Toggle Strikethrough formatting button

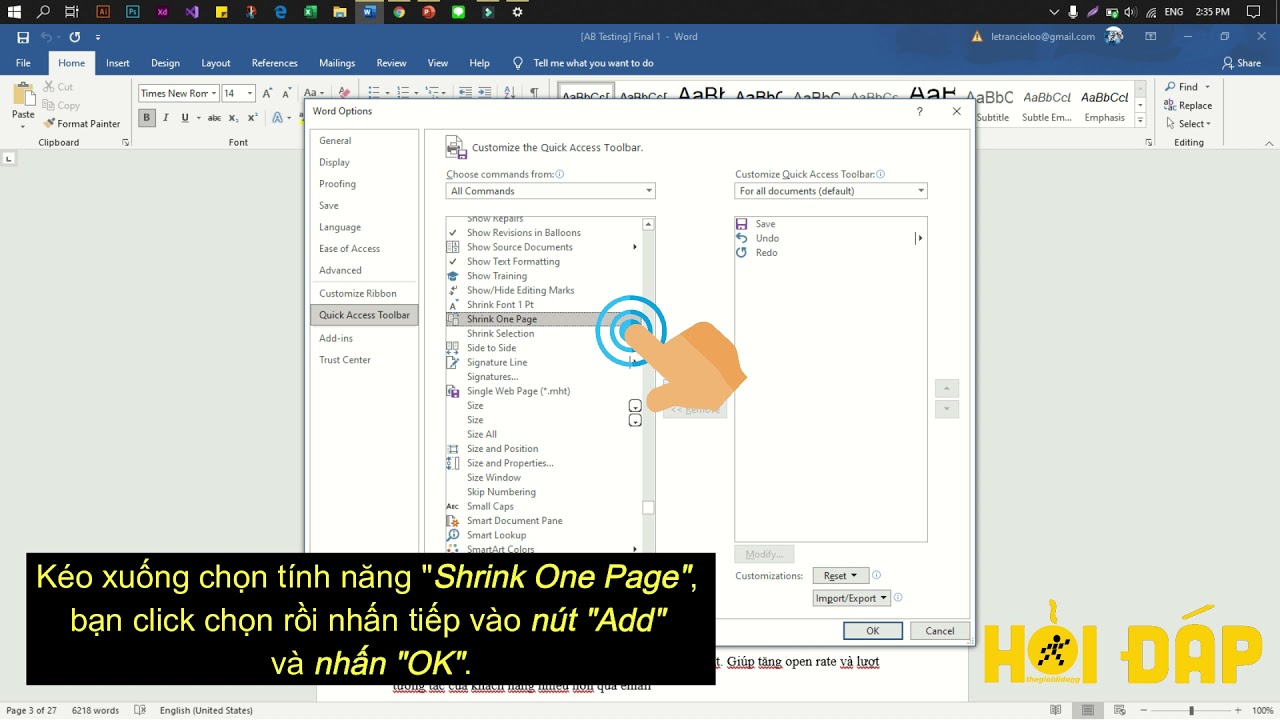coord(214,118)
